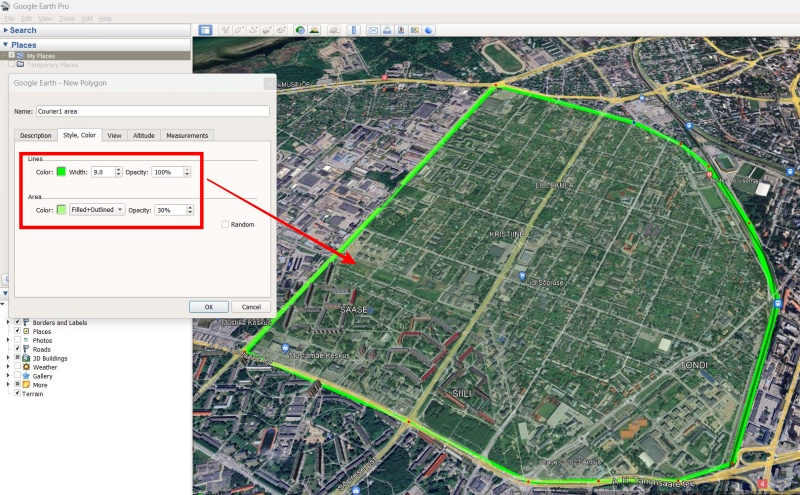
Task: Open the green Lines color swatch
Action: [61, 172]
